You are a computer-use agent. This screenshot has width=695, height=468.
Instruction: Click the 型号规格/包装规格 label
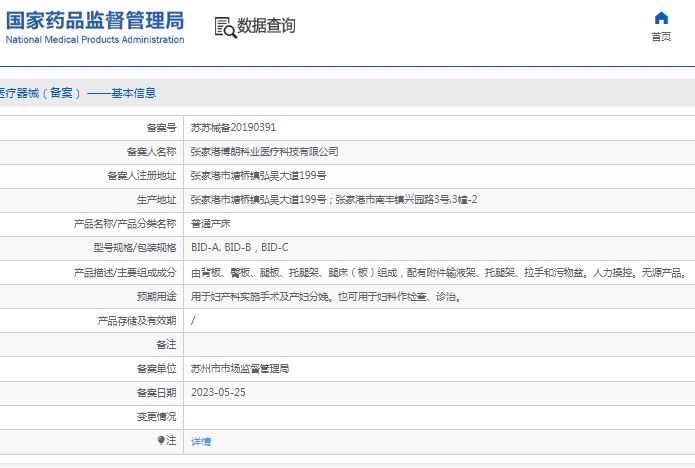click(x=135, y=247)
